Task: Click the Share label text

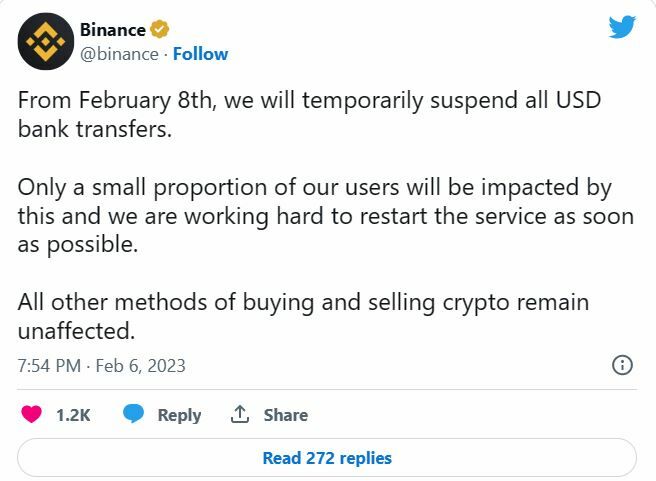Action: tap(285, 415)
